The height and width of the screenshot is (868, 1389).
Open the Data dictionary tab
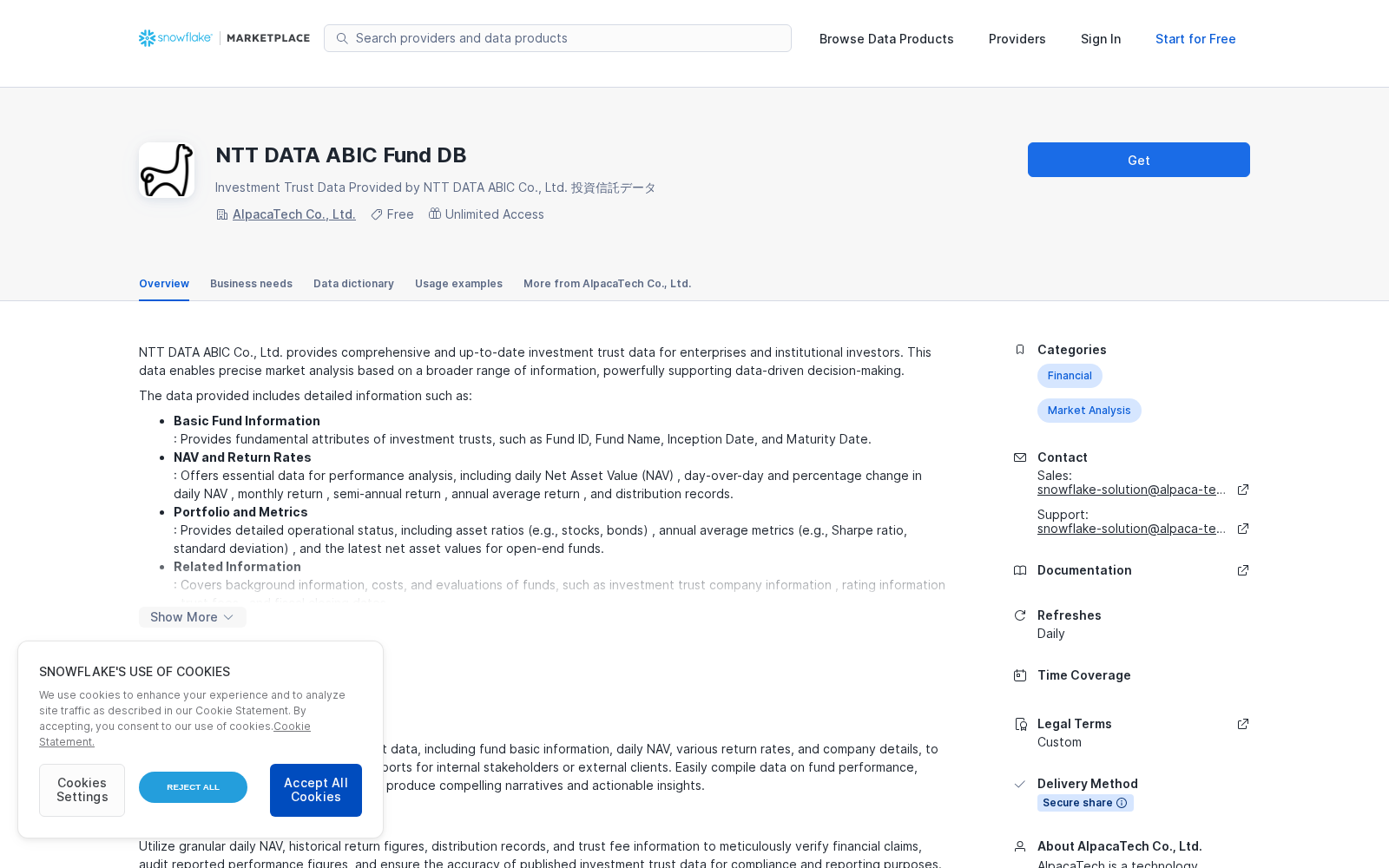coord(353,284)
